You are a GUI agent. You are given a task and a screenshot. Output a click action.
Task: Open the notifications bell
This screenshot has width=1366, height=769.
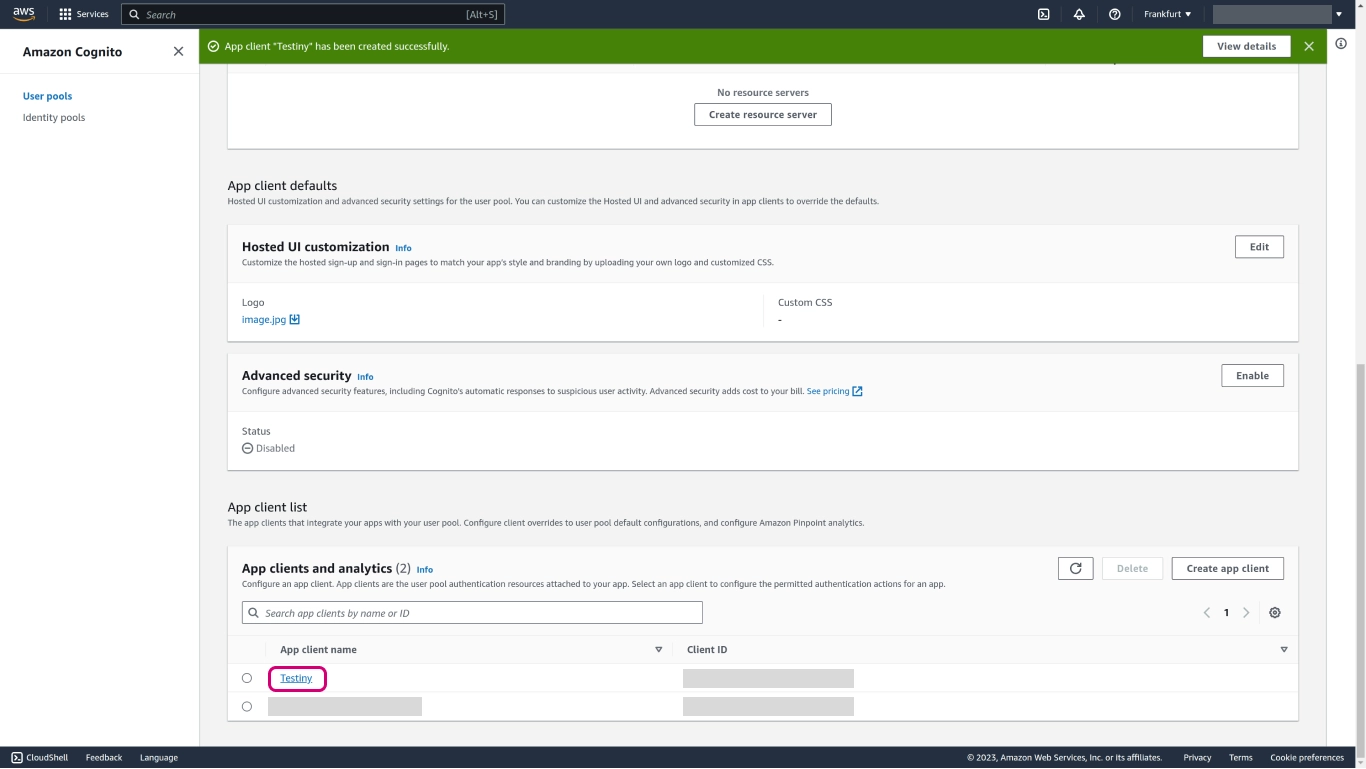(1079, 14)
